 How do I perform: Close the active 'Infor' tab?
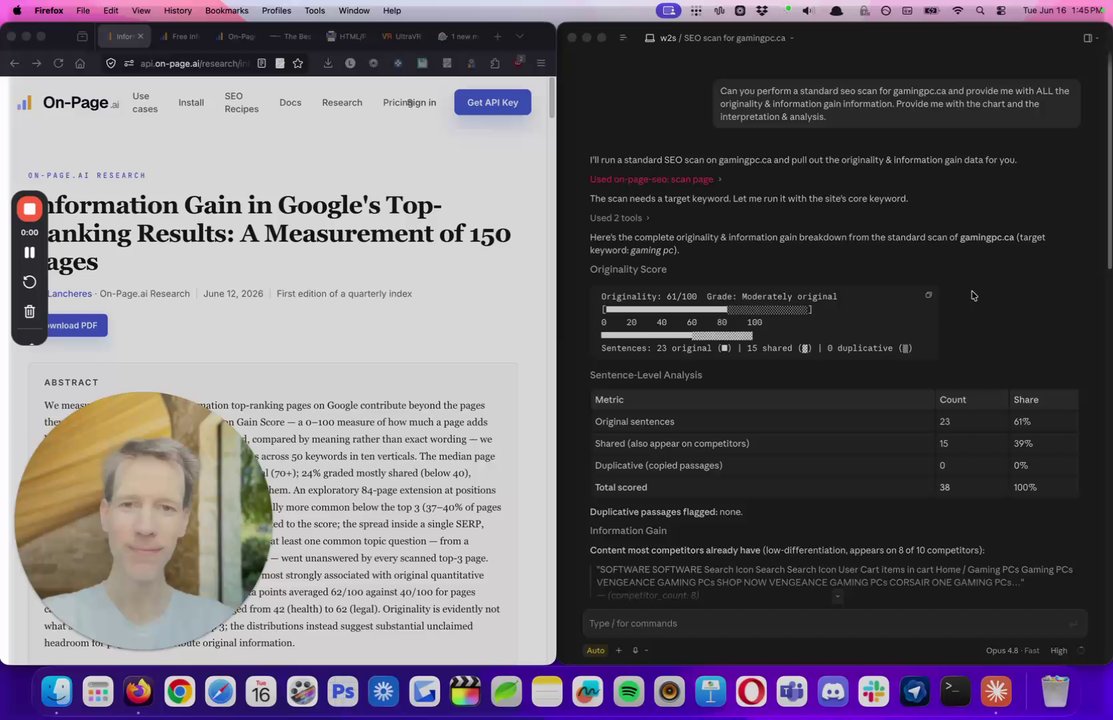[x=141, y=36]
